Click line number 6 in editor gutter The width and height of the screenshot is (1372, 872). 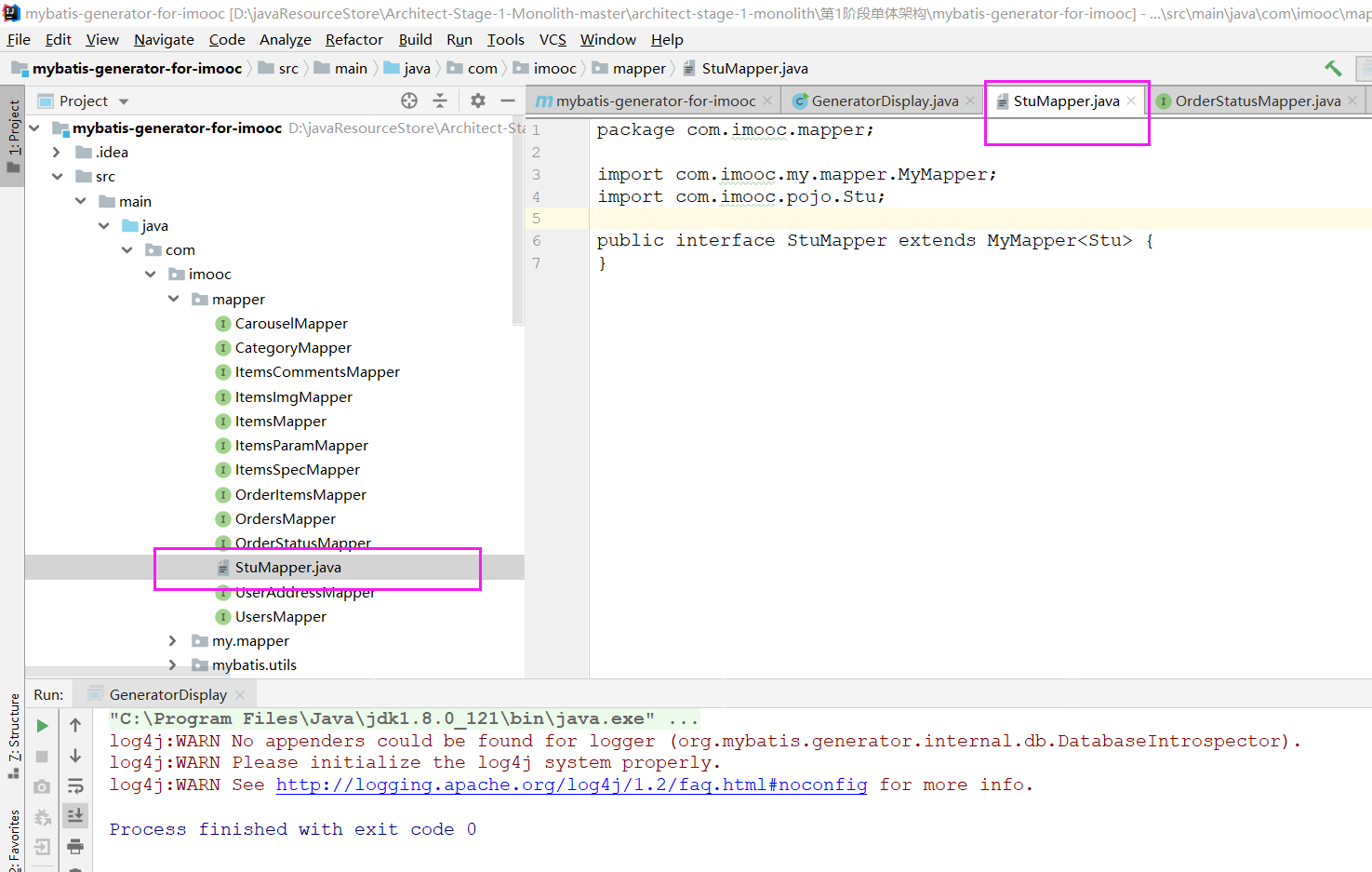(536, 240)
